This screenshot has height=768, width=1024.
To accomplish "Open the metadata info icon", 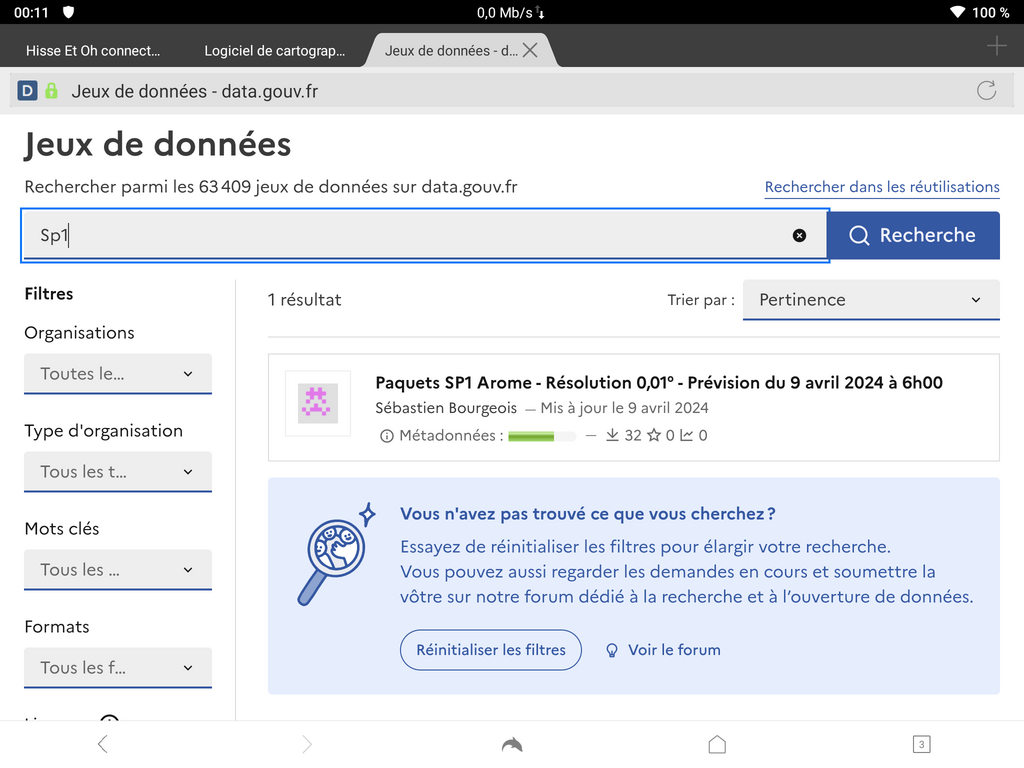I will coord(387,436).
